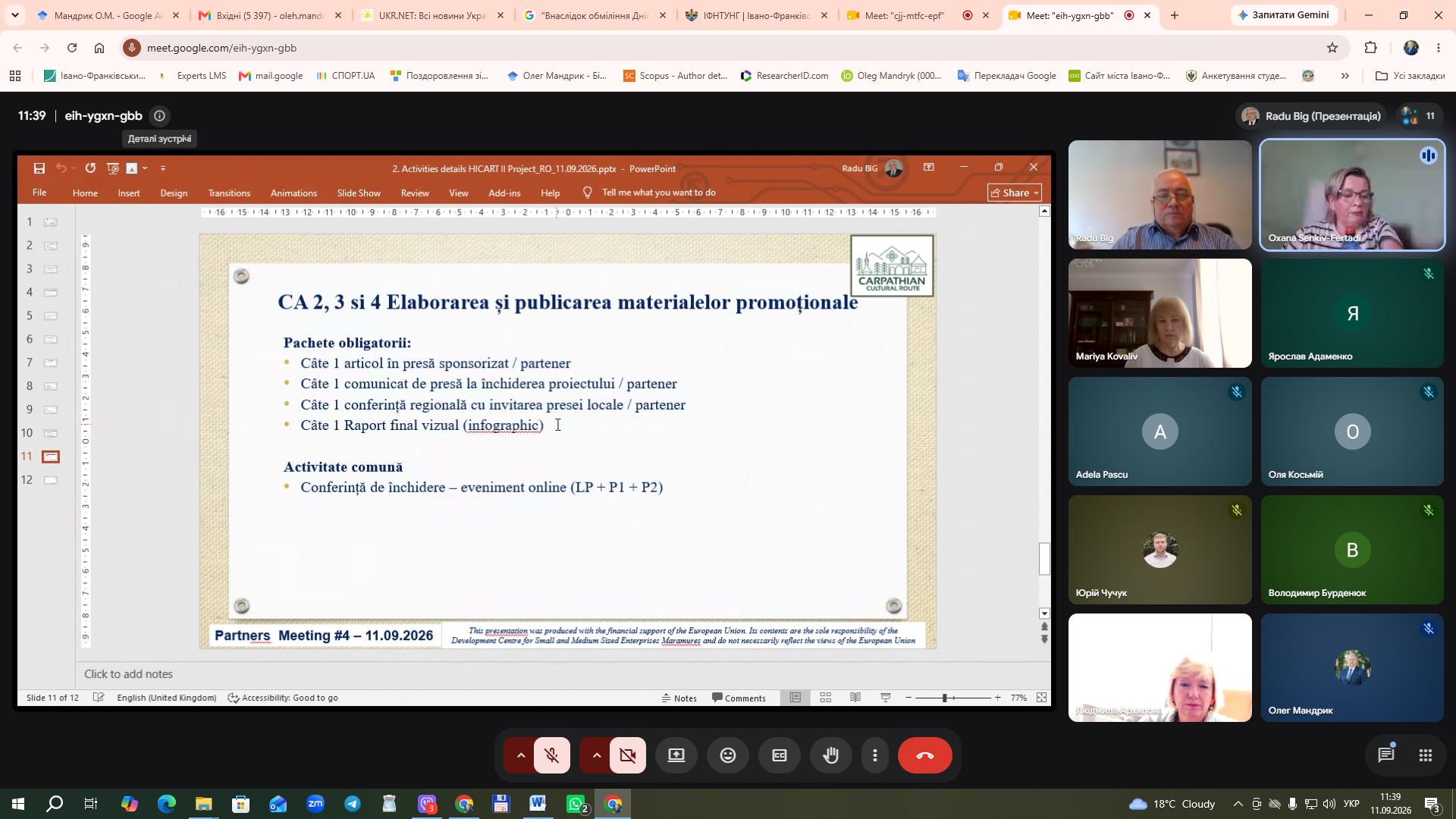Unmute your microphone
Screen dimensions: 1456x819
point(552,755)
